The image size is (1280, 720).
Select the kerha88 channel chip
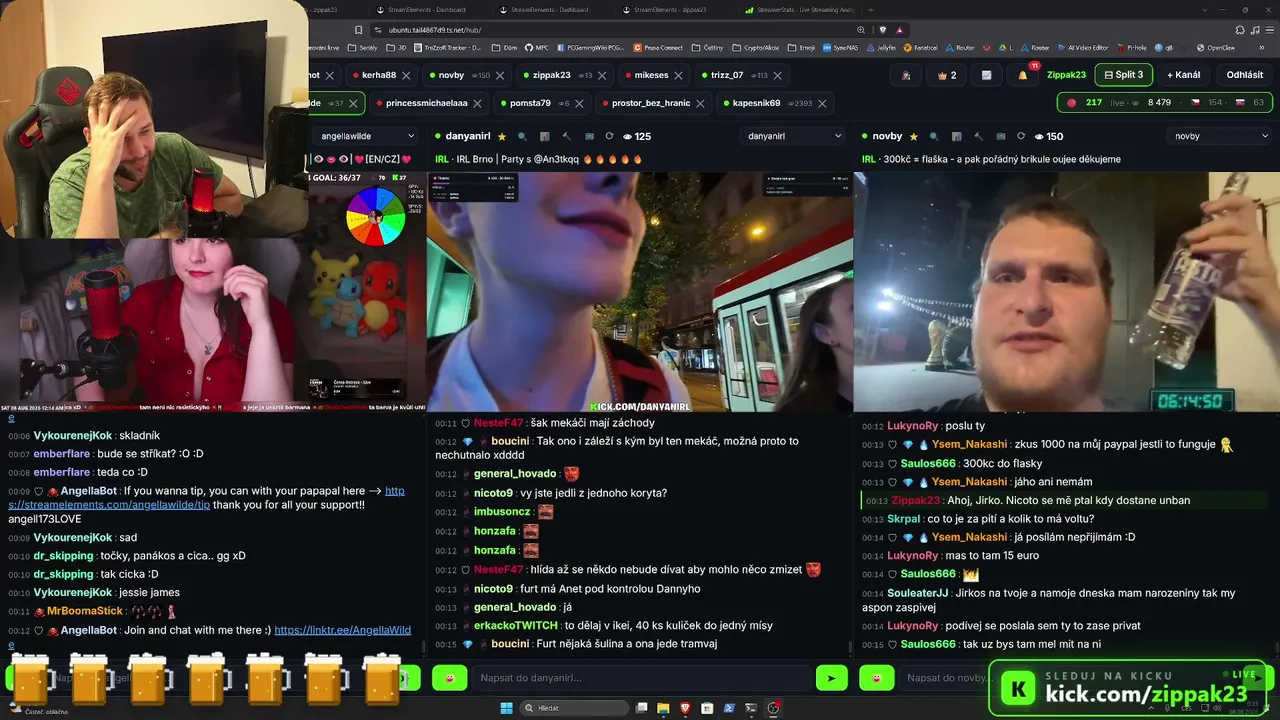tap(379, 75)
